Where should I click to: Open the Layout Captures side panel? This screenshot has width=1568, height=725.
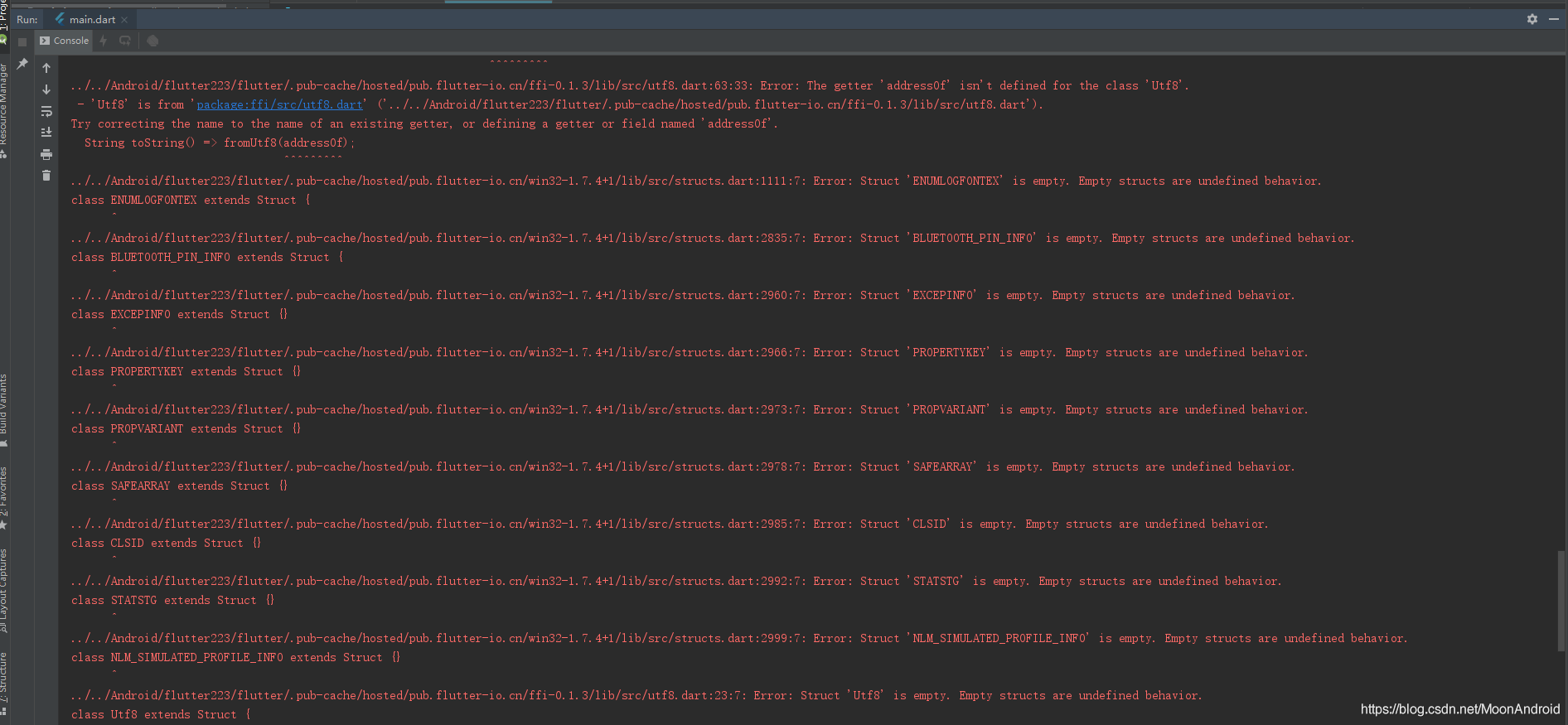(x=4, y=590)
